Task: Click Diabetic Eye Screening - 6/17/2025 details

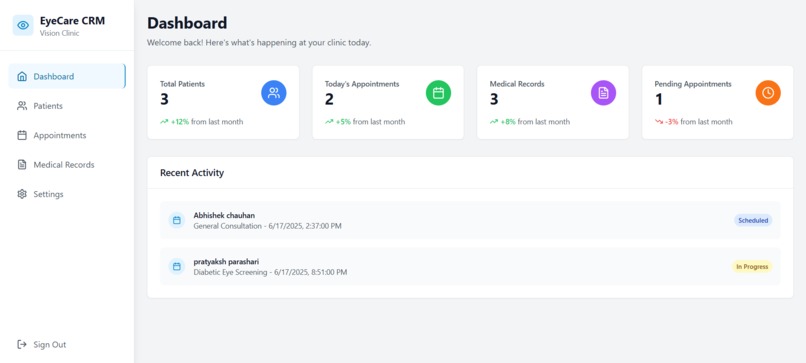Action: pos(270,272)
